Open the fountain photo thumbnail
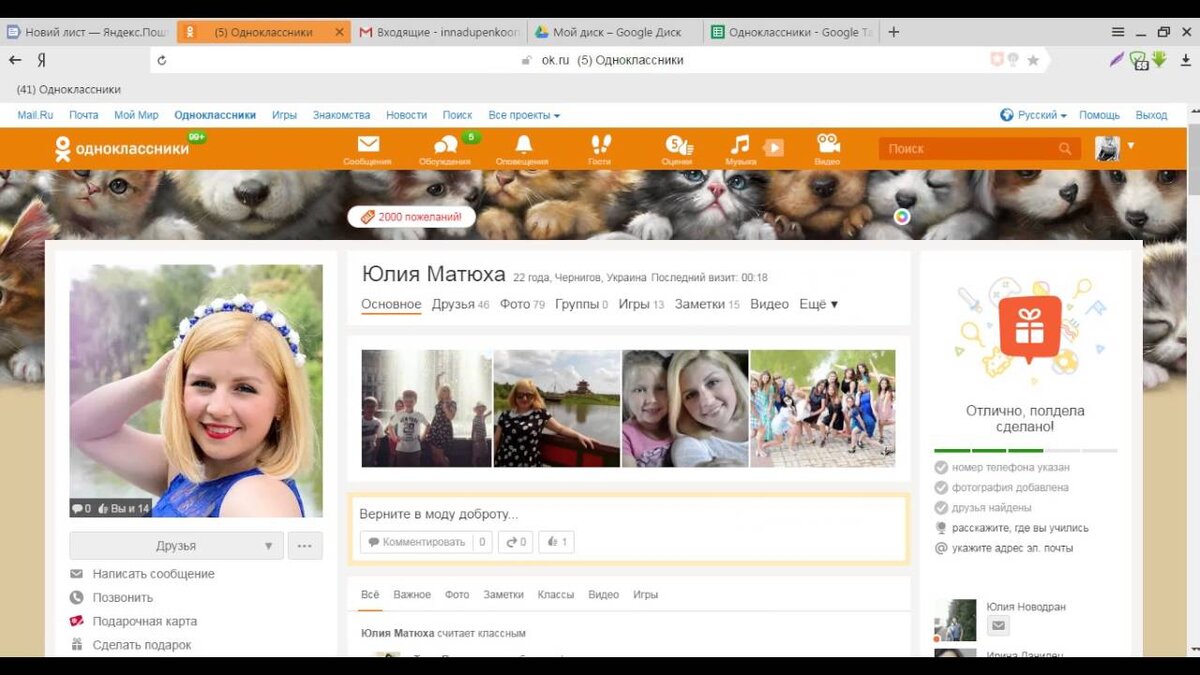Screen dimensions: 1200x675 point(426,408)
